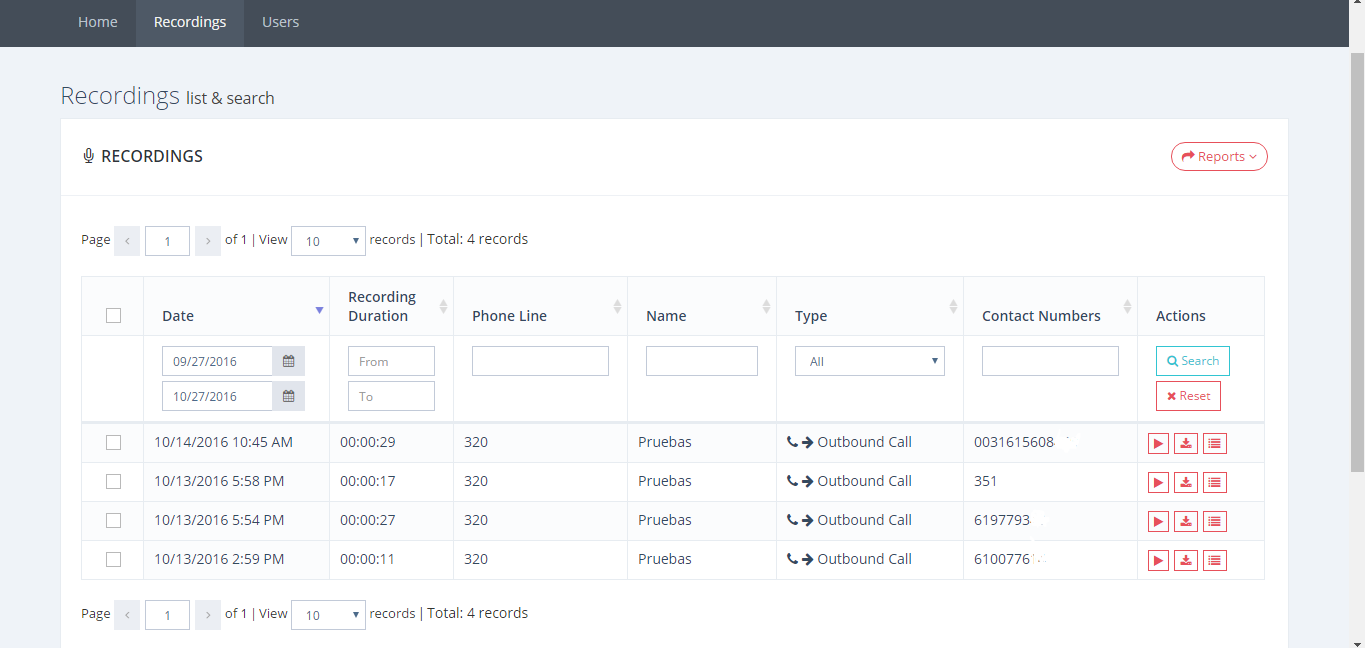Select checkbox for the 00:00:11 recording row
Screen dimensions: 1365x648
coord(113,560)
